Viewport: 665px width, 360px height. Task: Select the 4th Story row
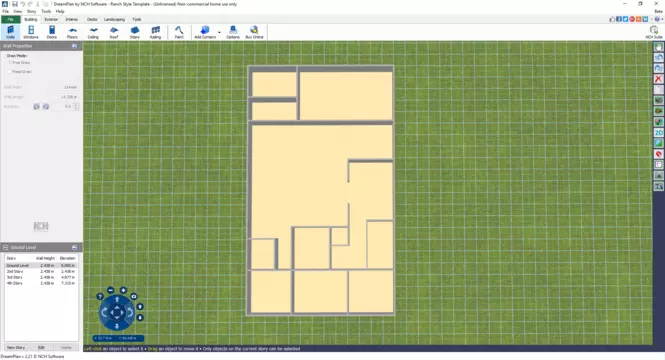pos(41,283)
